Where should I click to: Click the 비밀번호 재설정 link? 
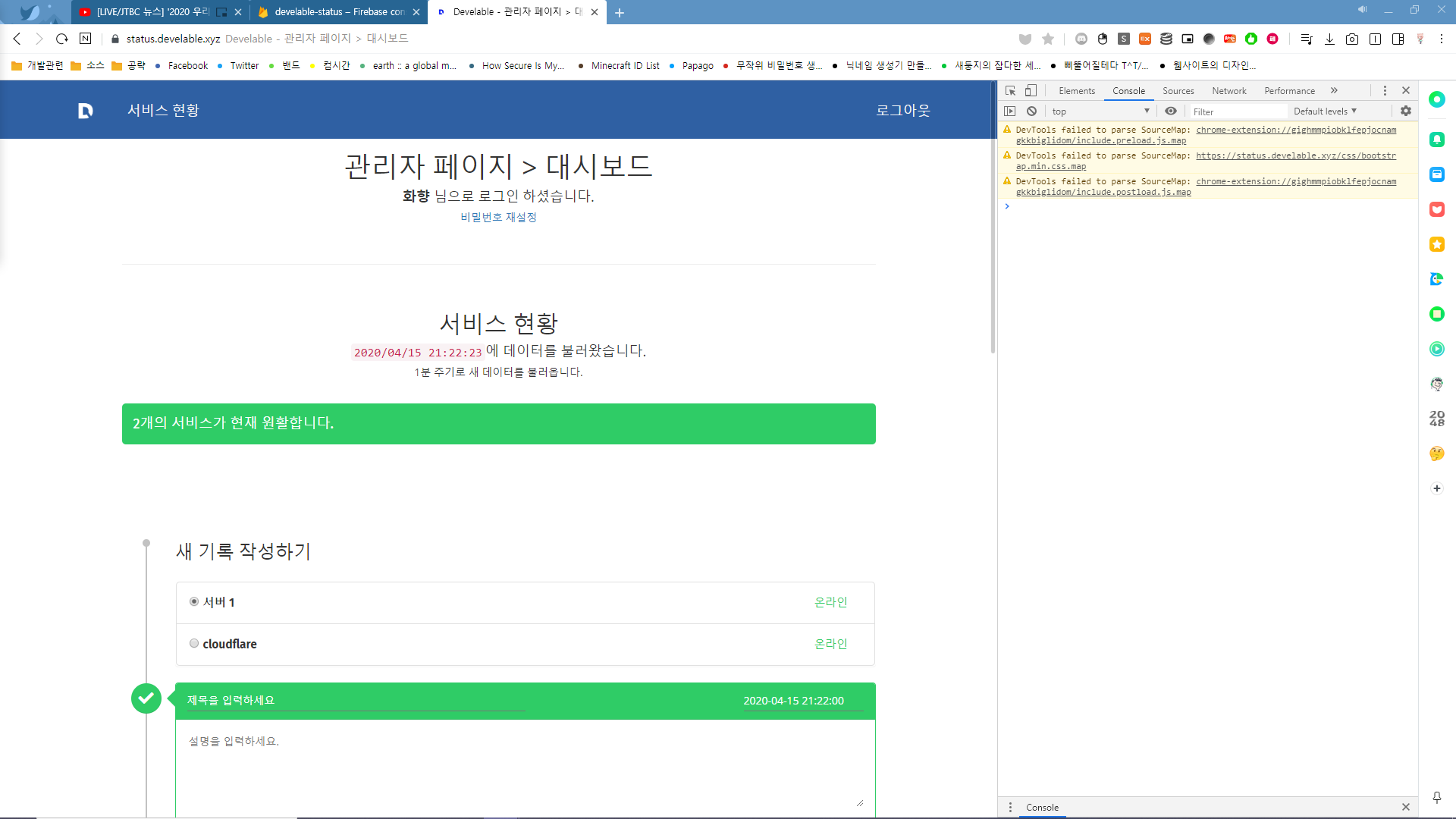(x=498, y=218)
